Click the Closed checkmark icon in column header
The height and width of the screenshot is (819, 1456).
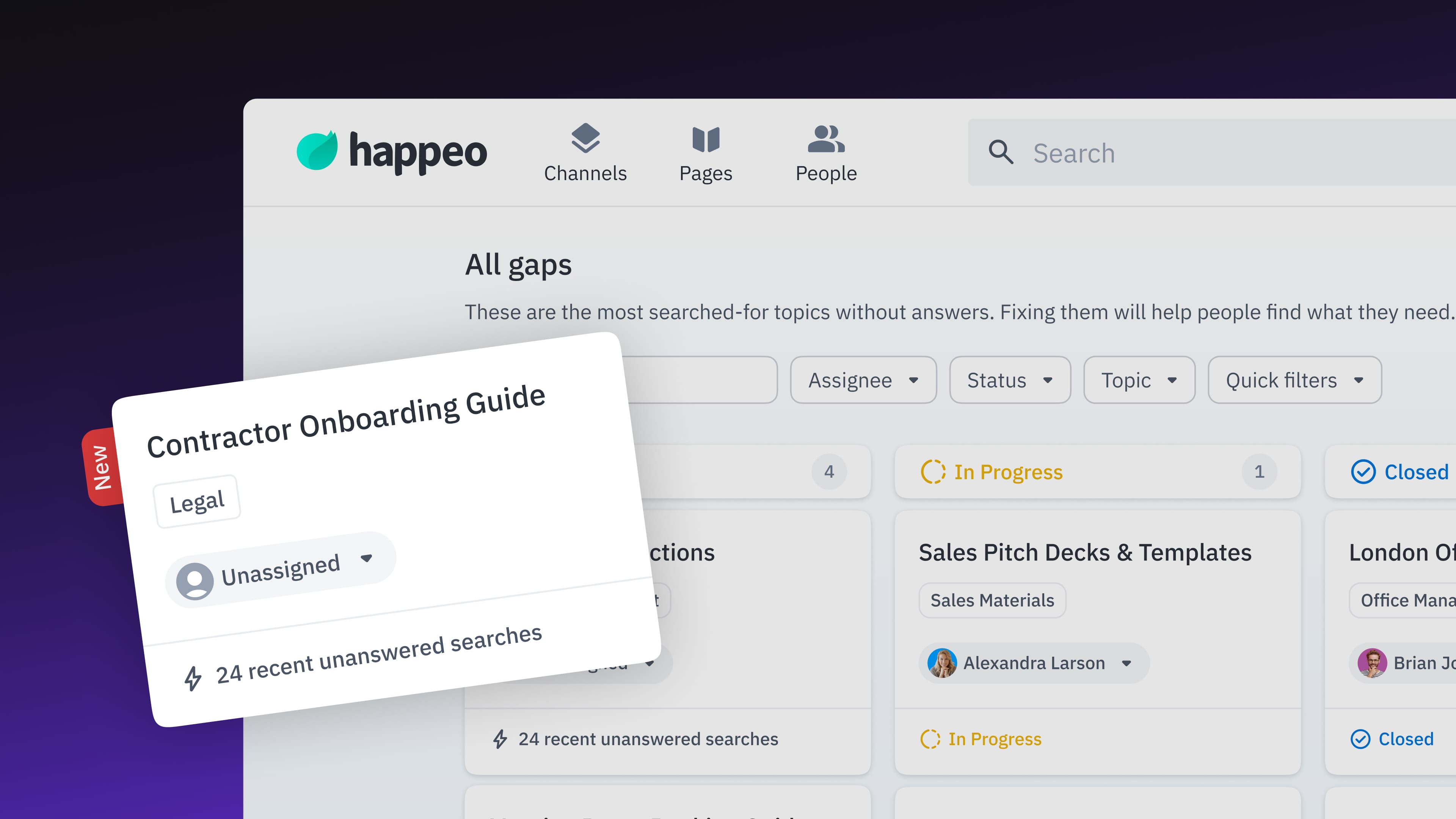pyautogui.click(x=1363, y=472)
